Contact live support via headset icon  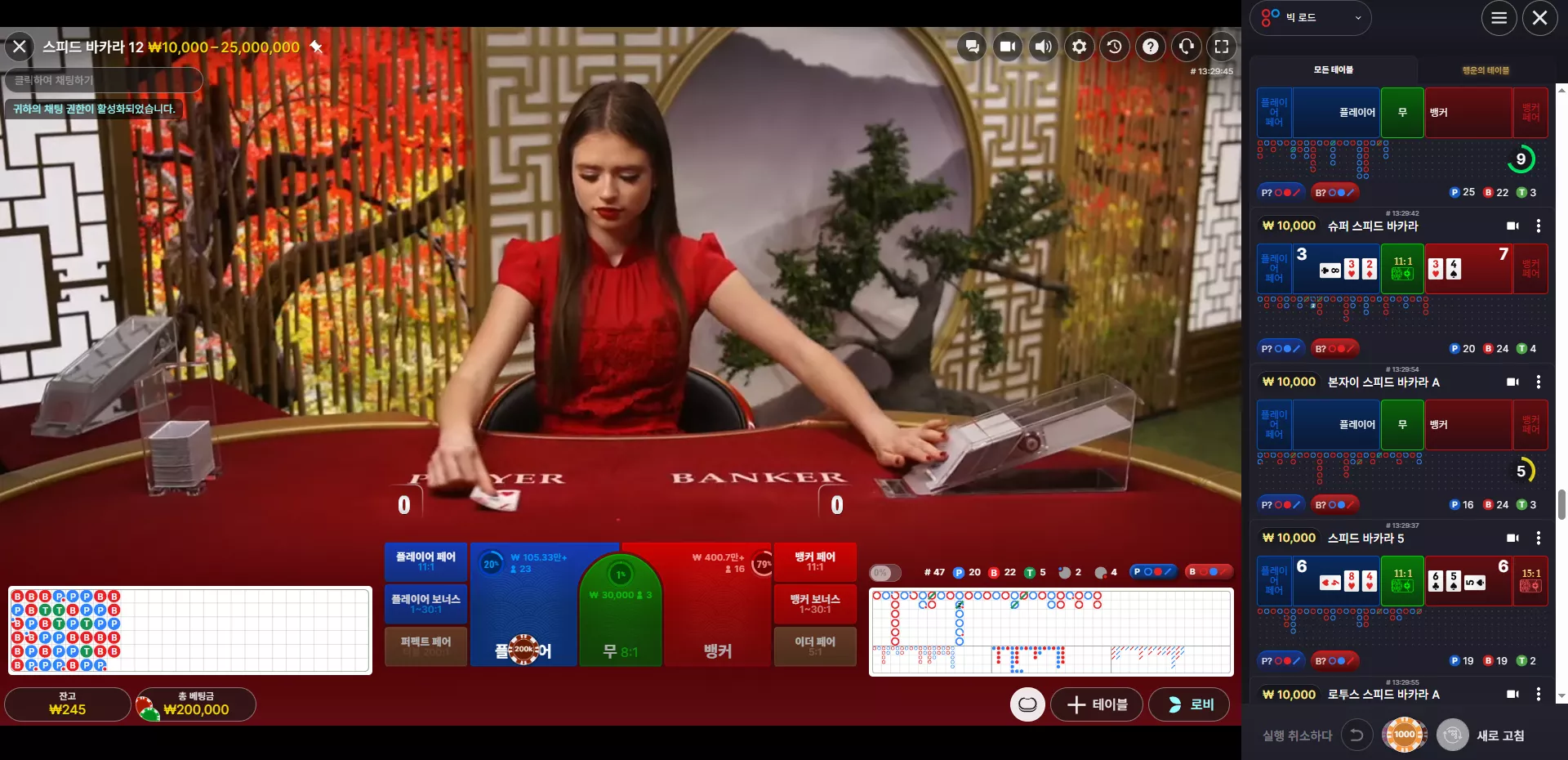coord(1187,47)
